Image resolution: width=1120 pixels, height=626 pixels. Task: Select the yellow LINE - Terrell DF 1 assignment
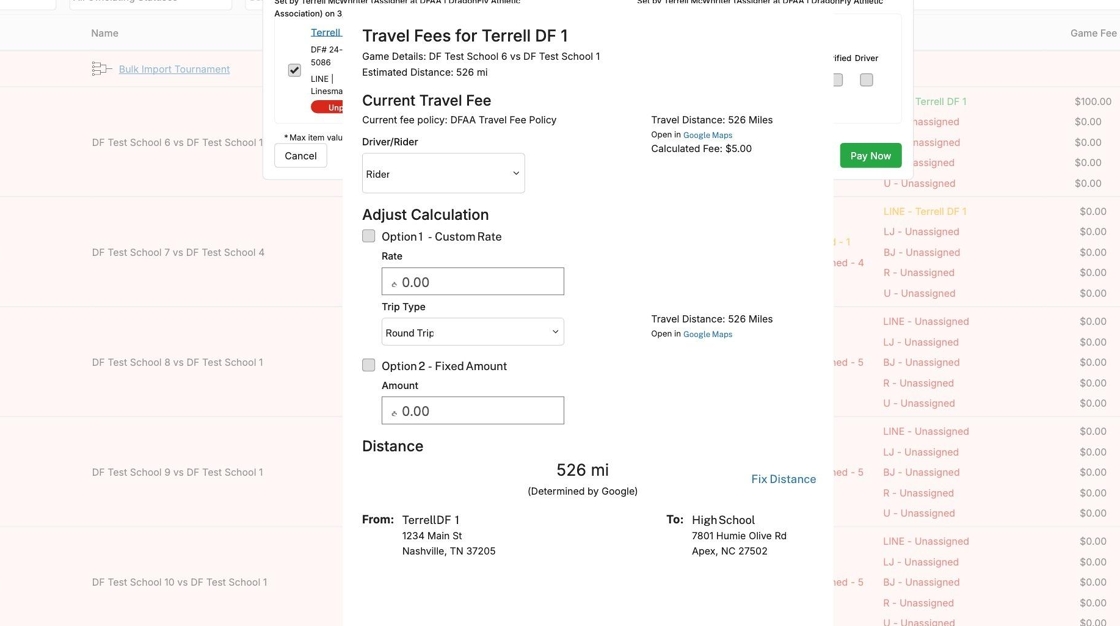point(924,211)
